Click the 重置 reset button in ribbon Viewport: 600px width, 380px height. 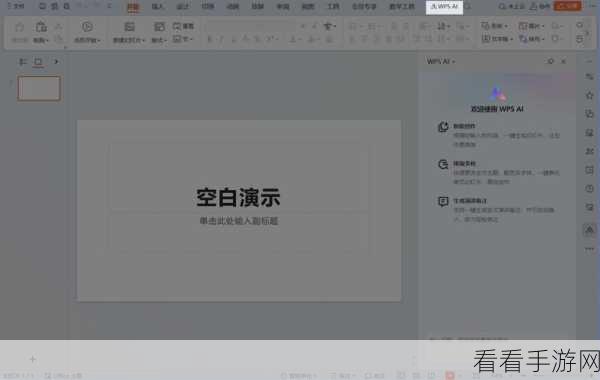[x=183, y=26]
